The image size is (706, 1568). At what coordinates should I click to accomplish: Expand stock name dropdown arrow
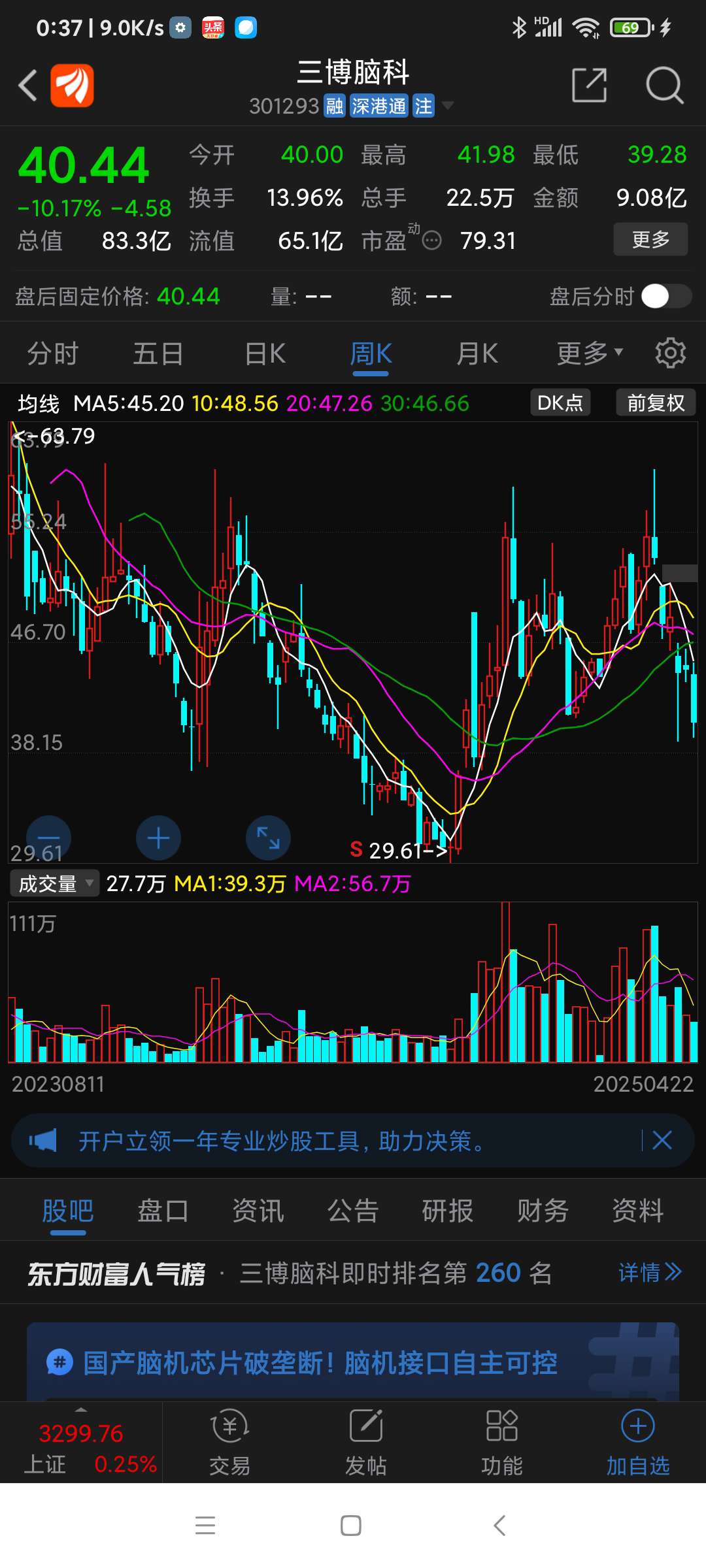[448, 105]
